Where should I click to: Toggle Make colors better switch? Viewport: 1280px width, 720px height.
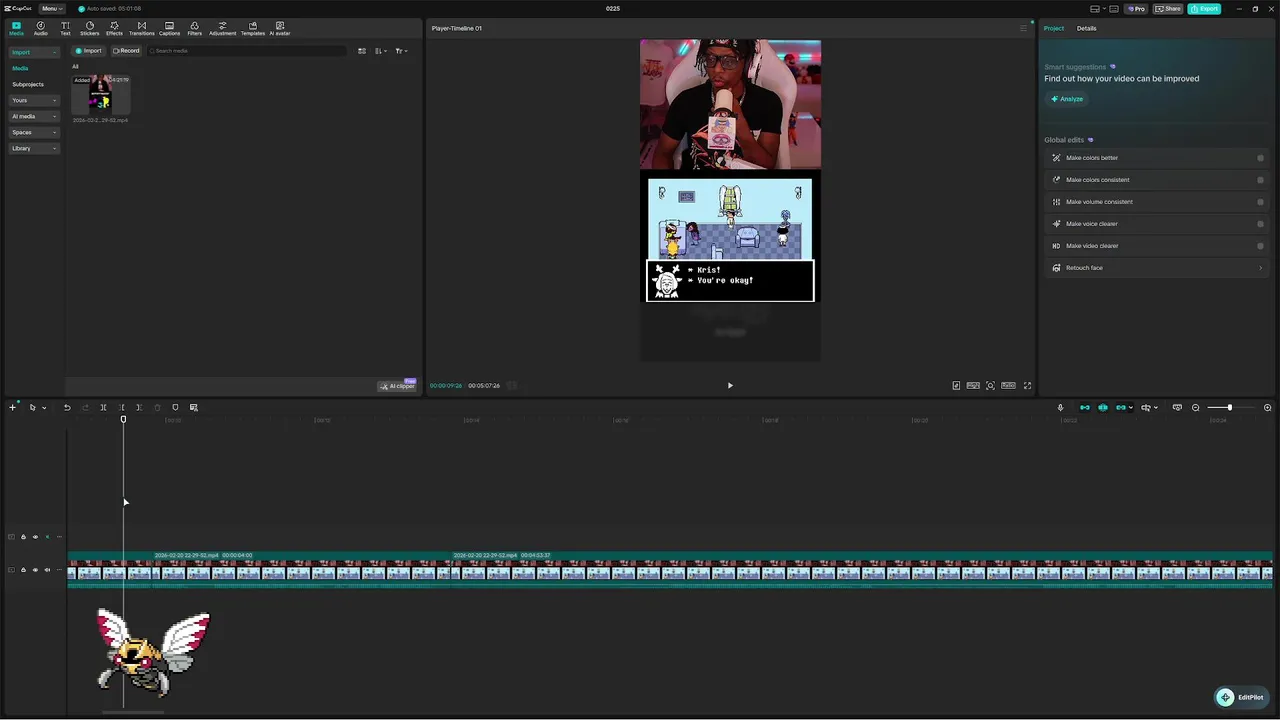1260,158
